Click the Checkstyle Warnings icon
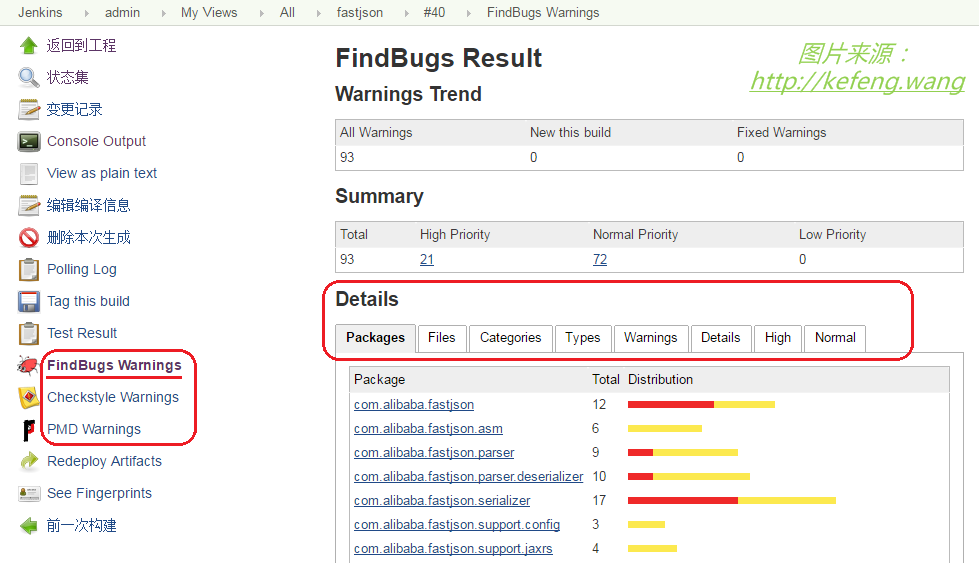The image size is (979, 563). (29, 397)
